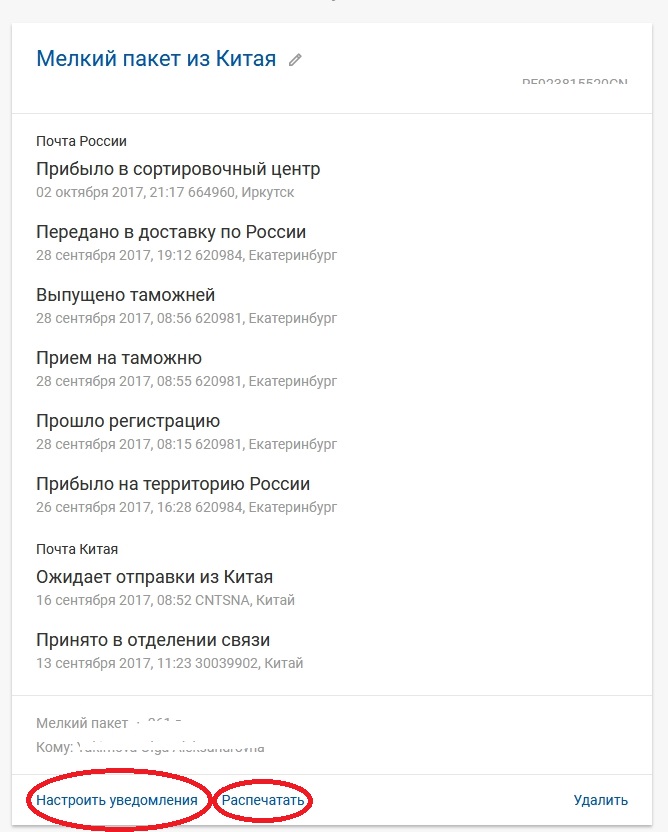Image resolution: width=668 pixels, height=832 pixels.
Task: Click 'Удалить' to delete this parcel
Action: (x=601, y=800)
